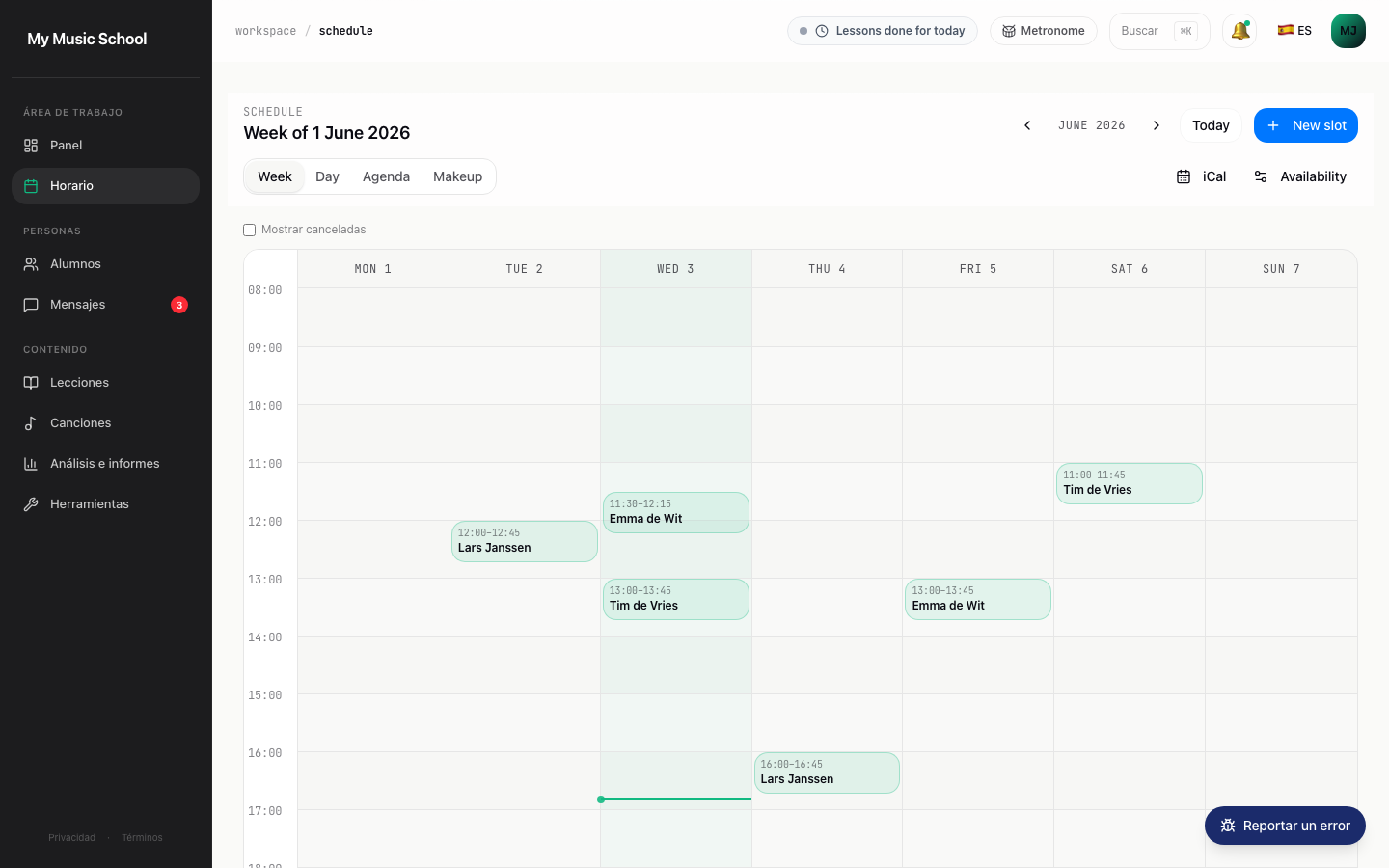Viewport: 1389px width, 868px height.
Task: Go to next month with right chevron
Action: click(x=1157, y=125)
